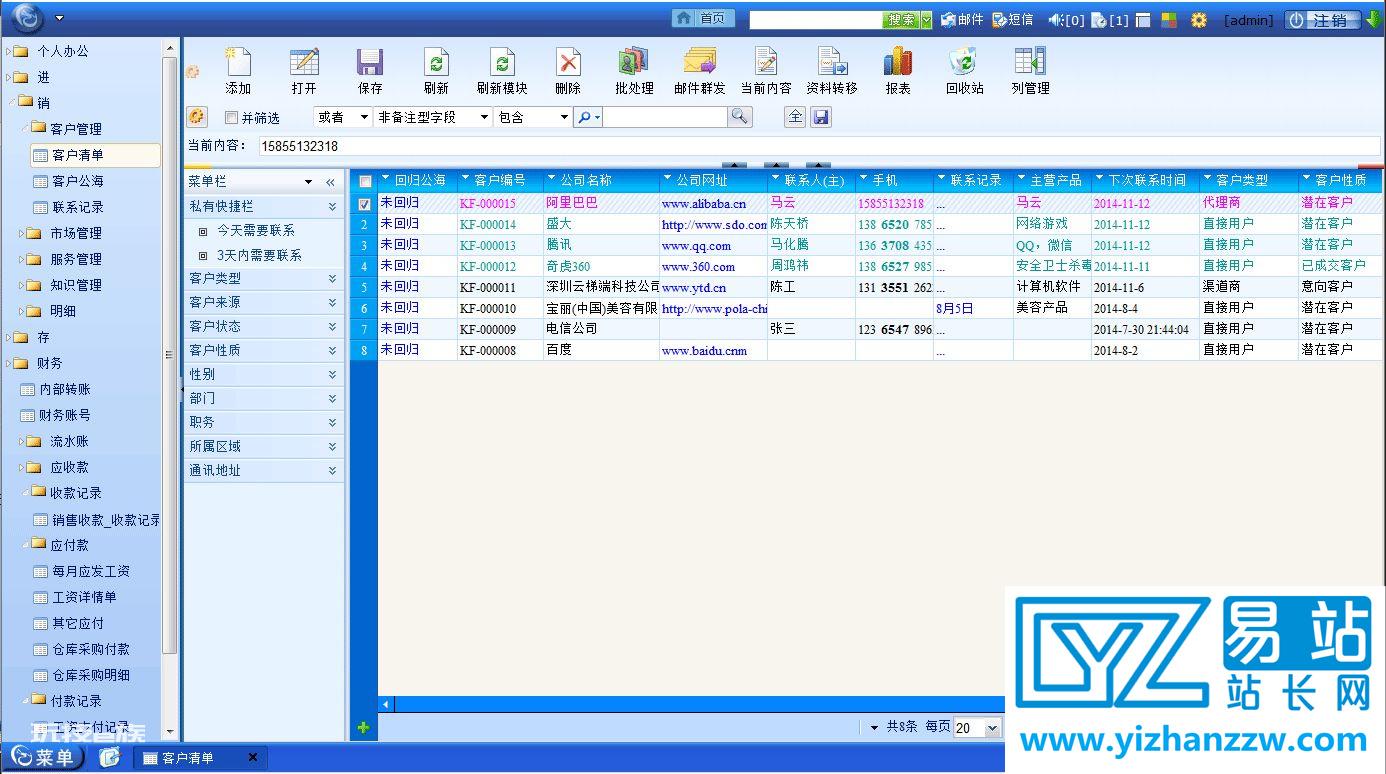This screenshot has height=774, width=1386.
Task: Click the gear icon left of 并筛选
Action: [x=197, y=117]
